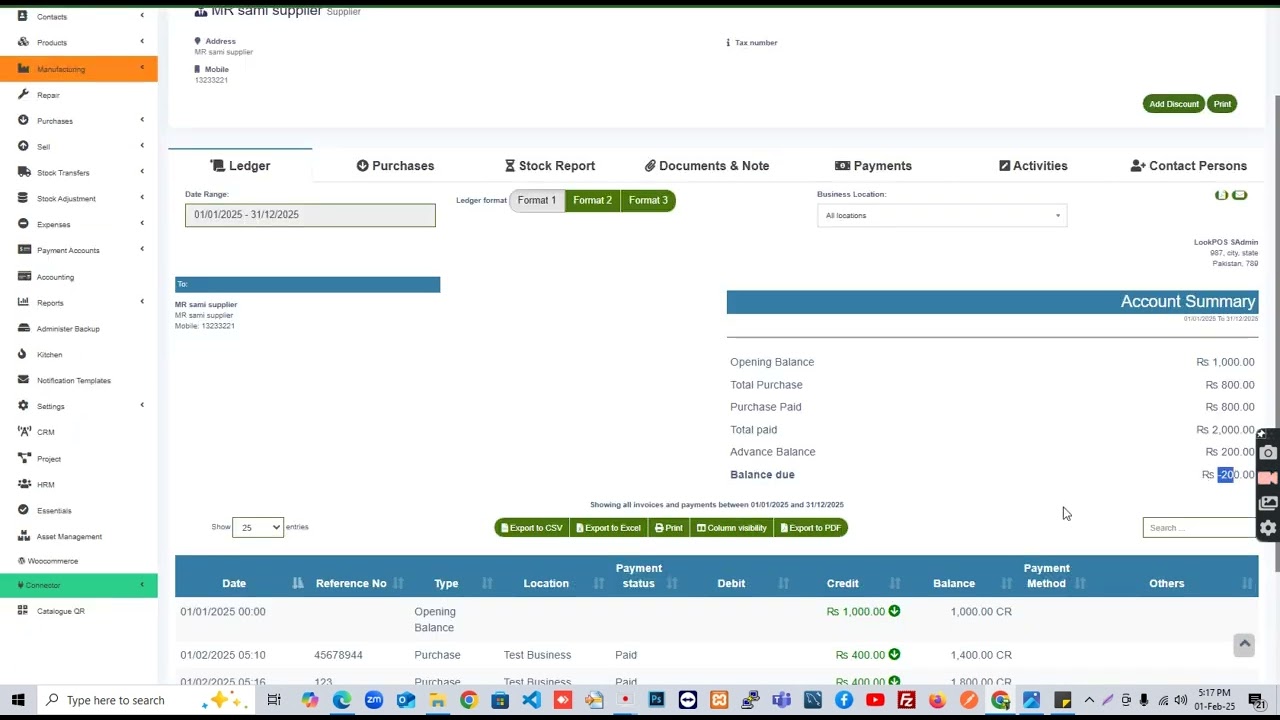Expand the Reports sidebar menu
The height and width of the screenshot is (720, 1280).
pyautogui.click(x=78, y=302)
